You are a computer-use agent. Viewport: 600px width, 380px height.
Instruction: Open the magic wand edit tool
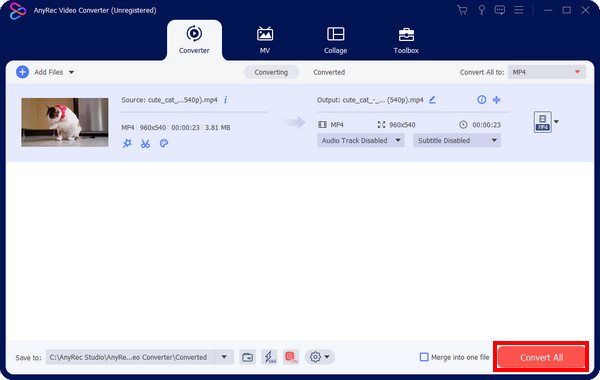coord(127,144)
